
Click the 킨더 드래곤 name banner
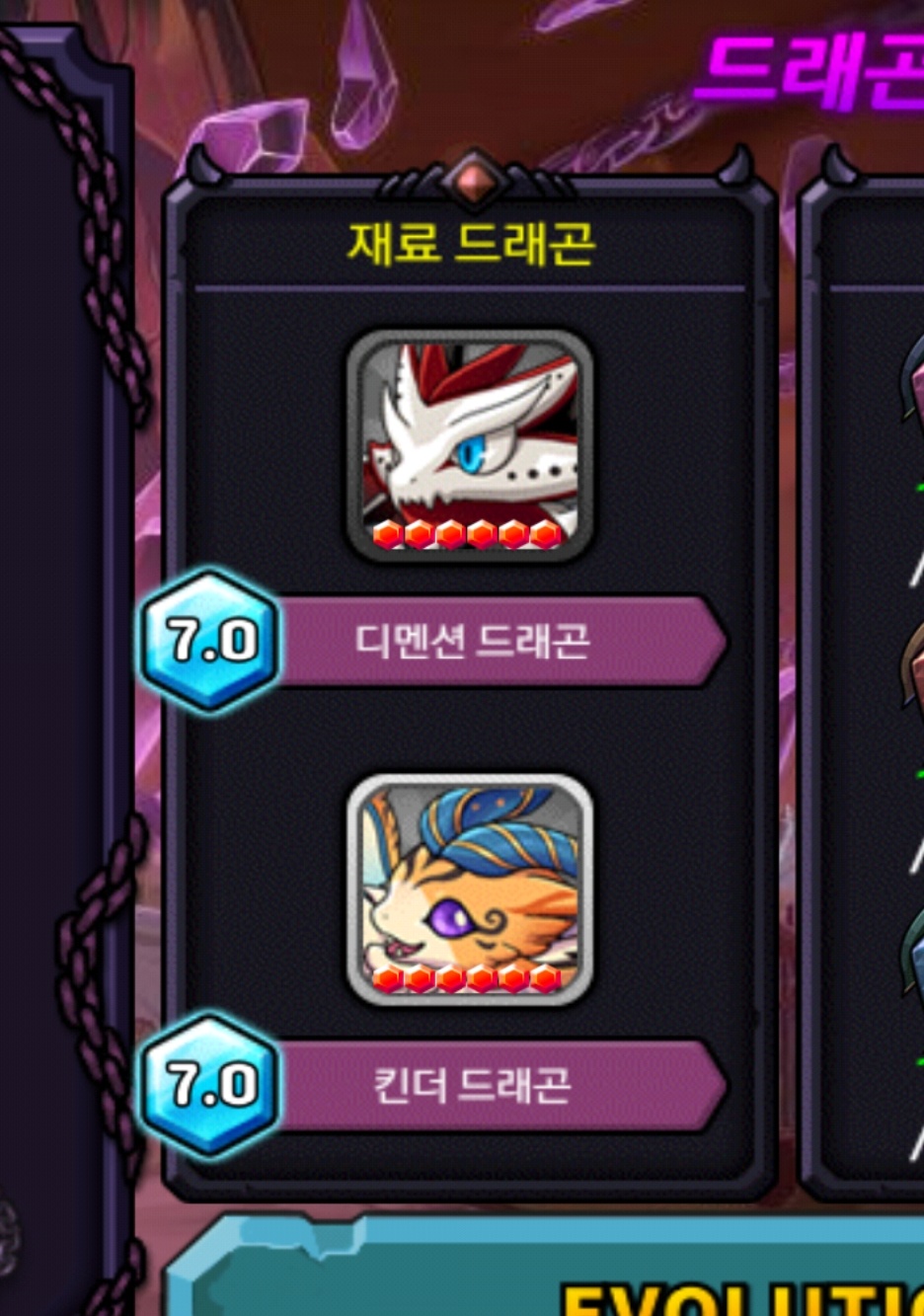pos(500,1085)
